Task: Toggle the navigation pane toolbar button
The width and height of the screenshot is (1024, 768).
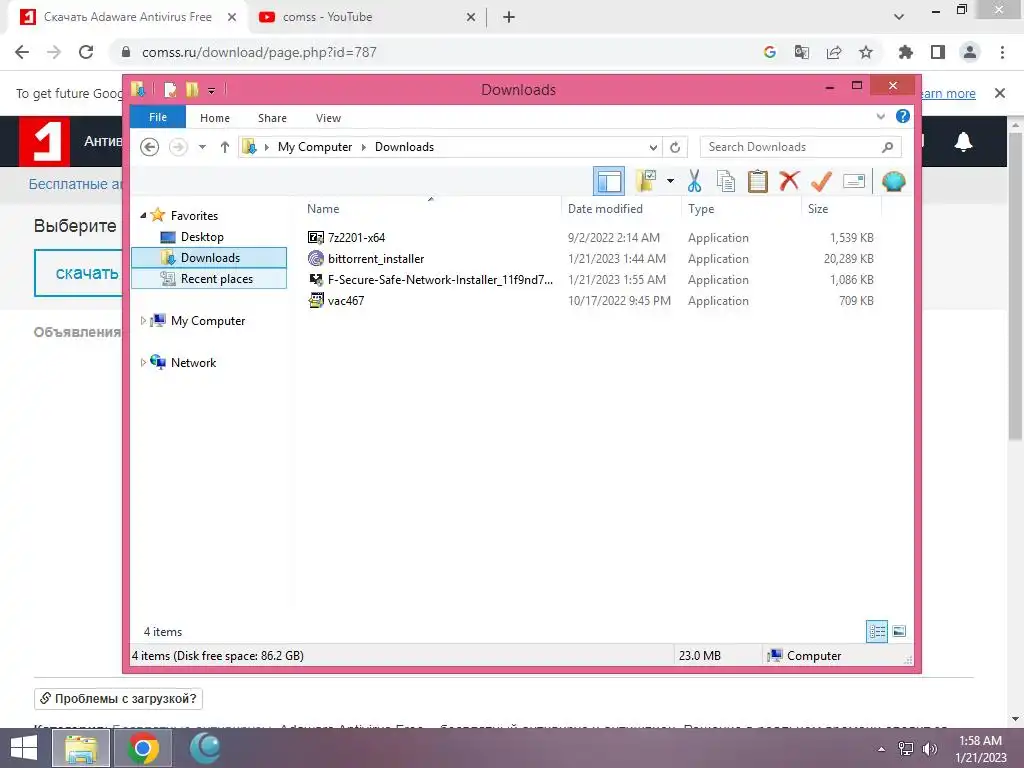Action: [609, 181]
